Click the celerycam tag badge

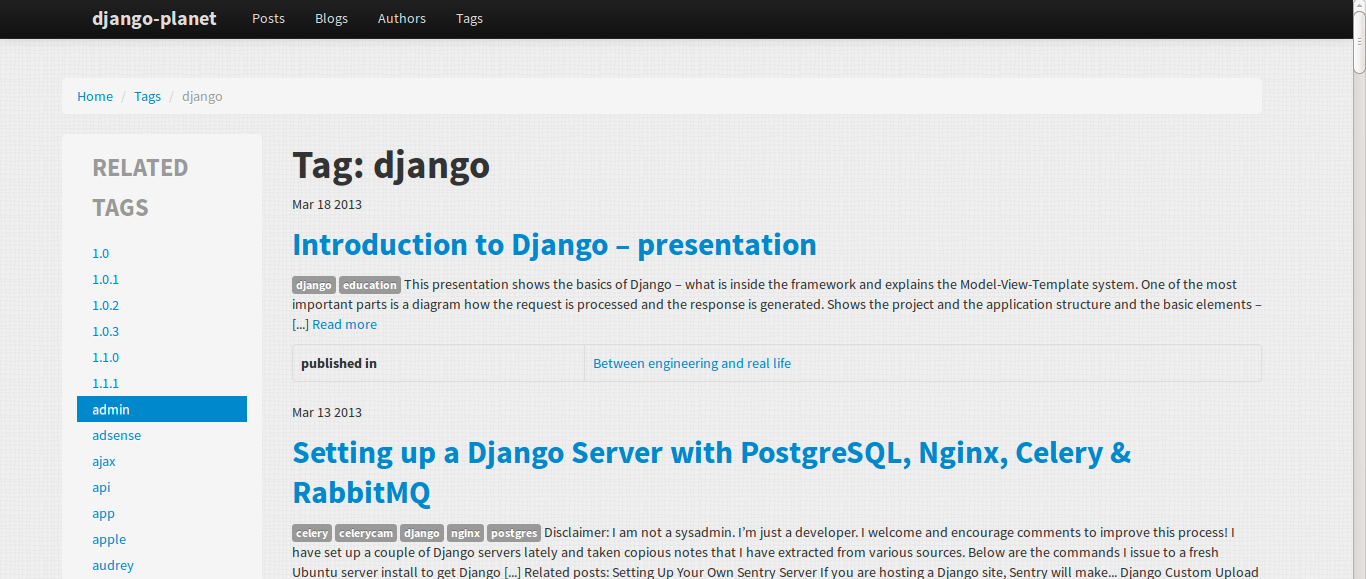[366, 533]
